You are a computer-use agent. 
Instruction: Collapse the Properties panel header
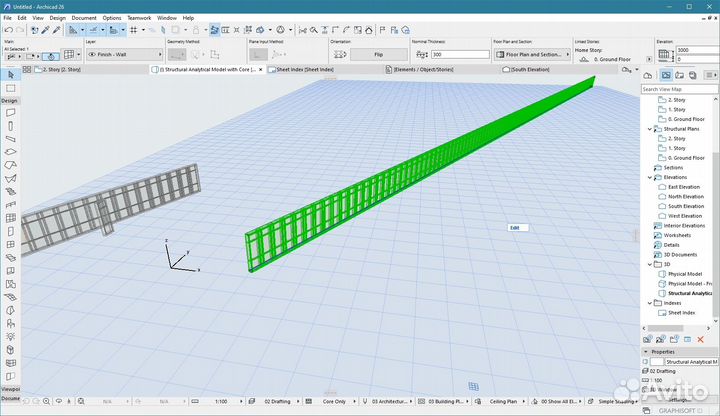tap(680, 352)
